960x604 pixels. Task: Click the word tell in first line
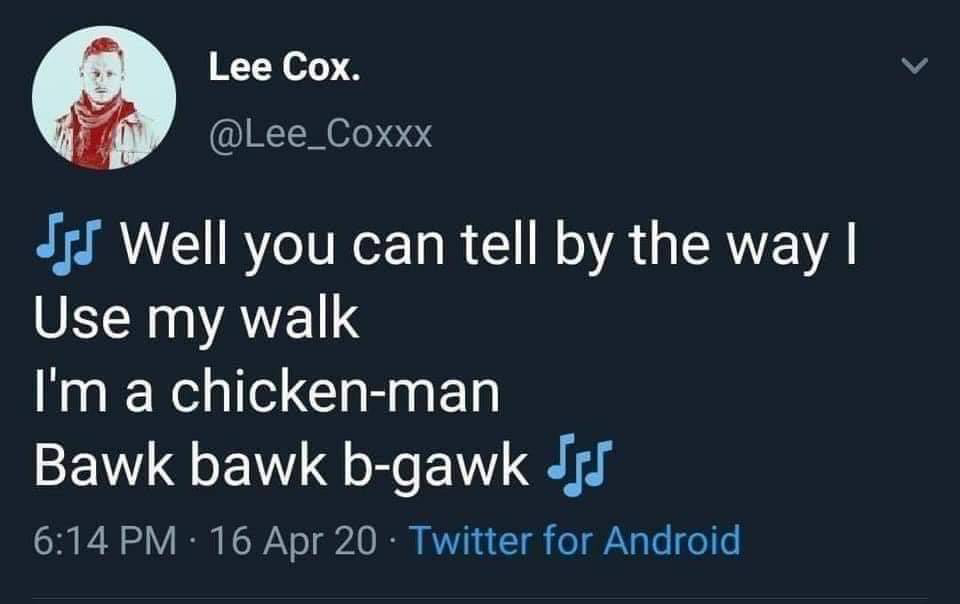[x=498, y=244]
